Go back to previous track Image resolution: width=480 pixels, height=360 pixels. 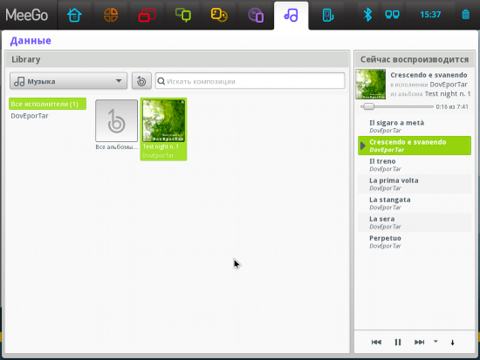[x=376, y=342]
